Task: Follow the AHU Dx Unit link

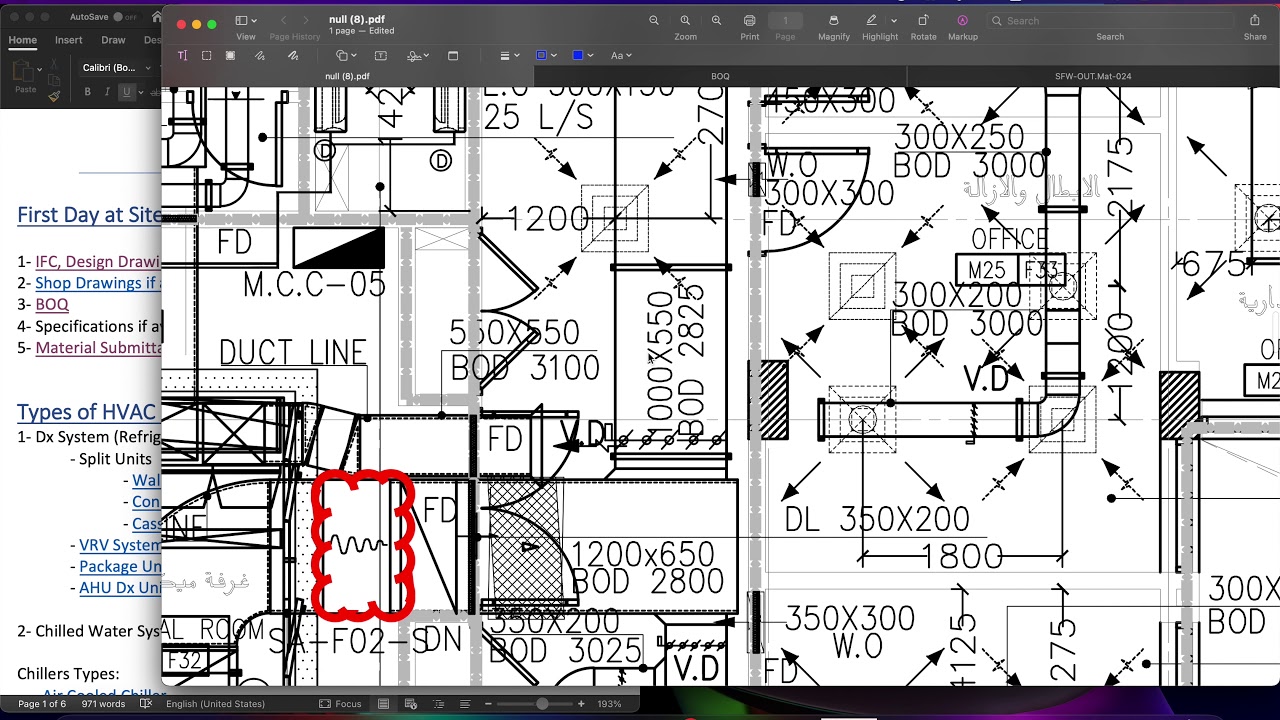Action: 120,588
